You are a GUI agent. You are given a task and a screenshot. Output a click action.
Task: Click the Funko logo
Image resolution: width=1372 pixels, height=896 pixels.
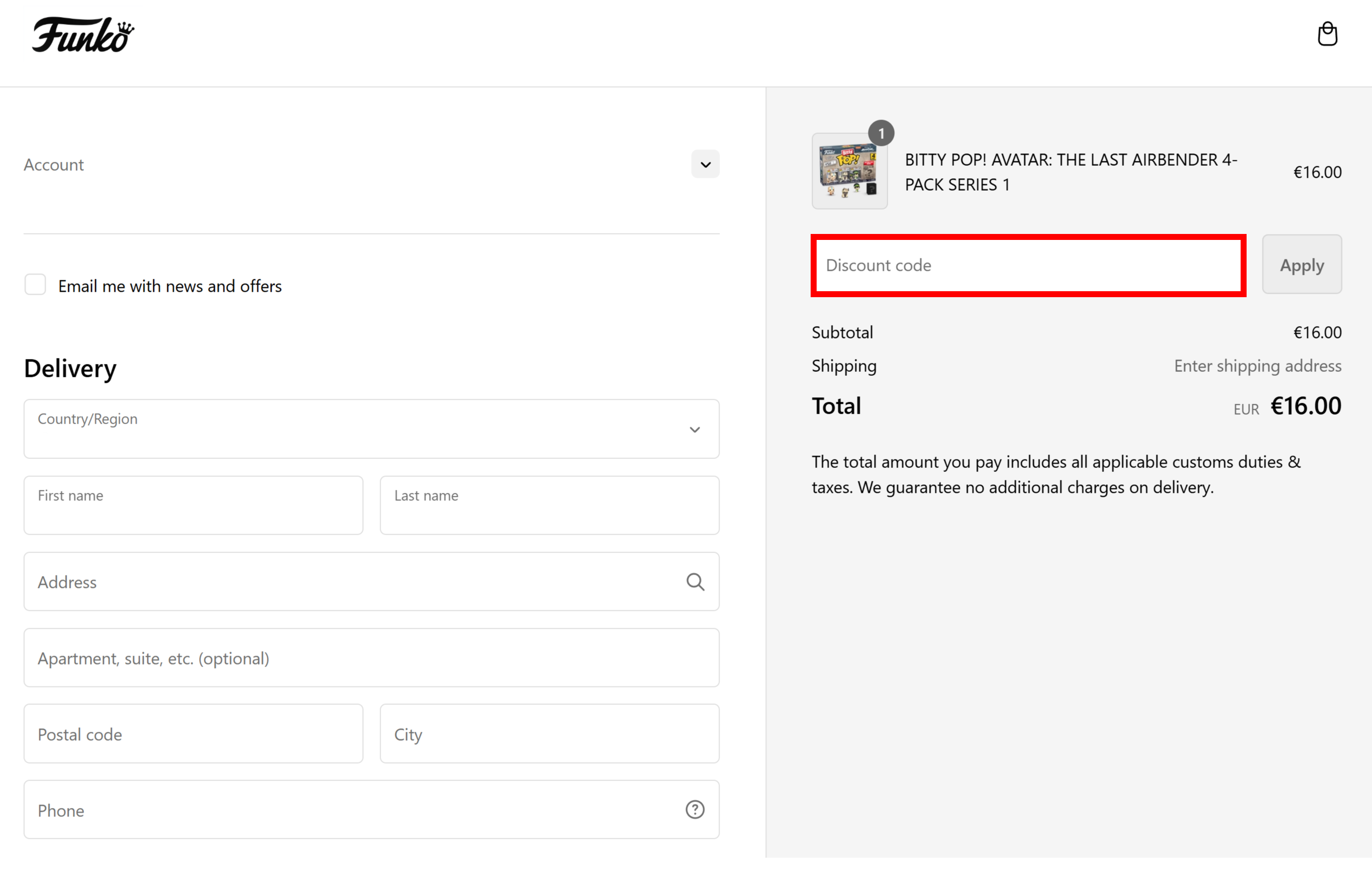83,34
